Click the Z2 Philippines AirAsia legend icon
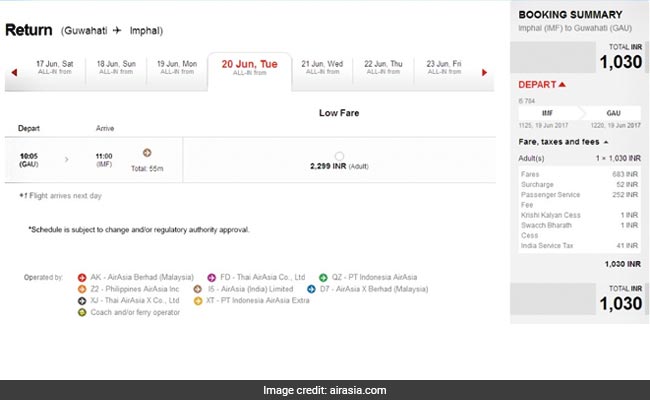650x400 pixels. (x=81, y=289)
